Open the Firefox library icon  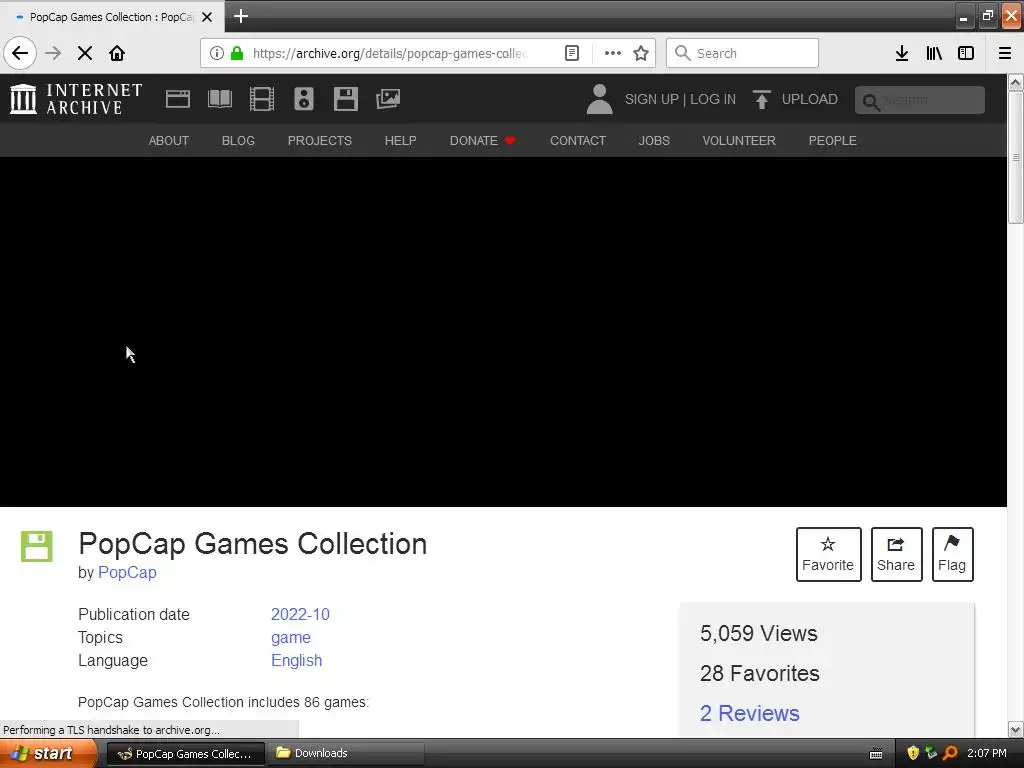[934, 53]
